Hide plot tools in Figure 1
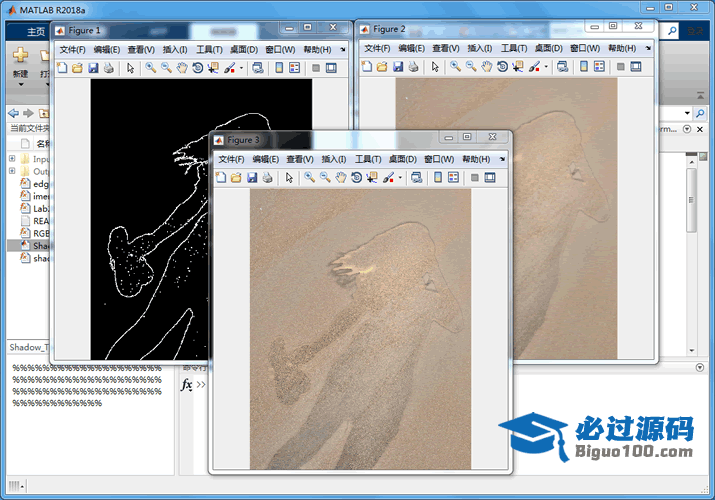The width and height of the screenshot is (715, 500). (x=316, y=68)
